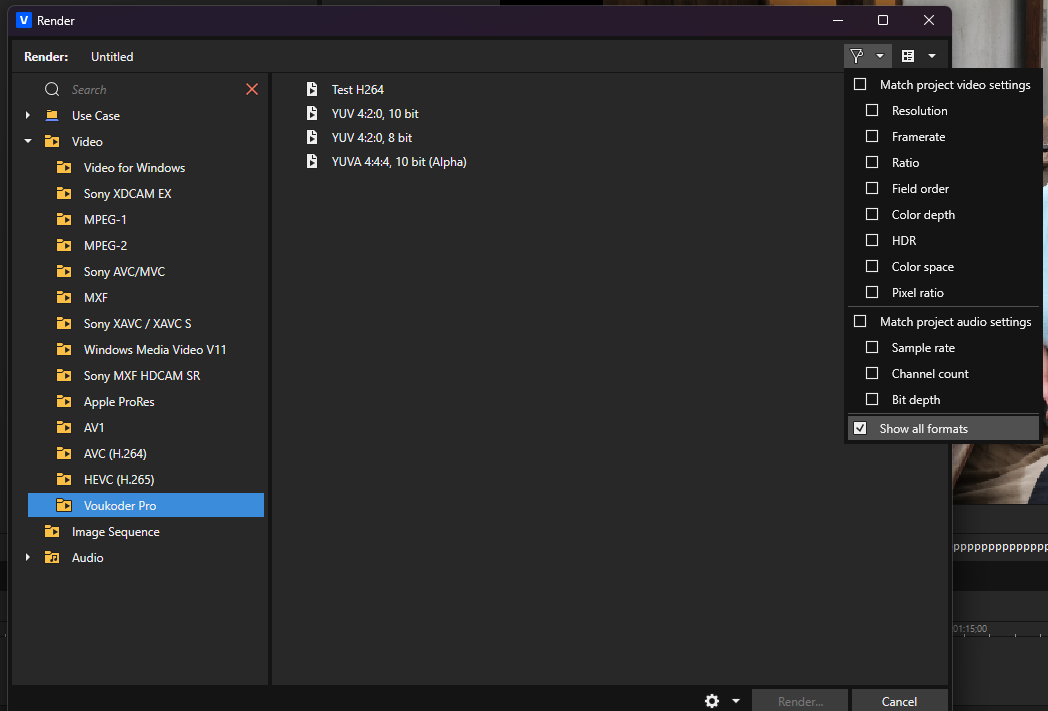Tick the Channel count checkbox
Screen dimensions: 1048x711
pyautogui.click(x=872, y=374)
